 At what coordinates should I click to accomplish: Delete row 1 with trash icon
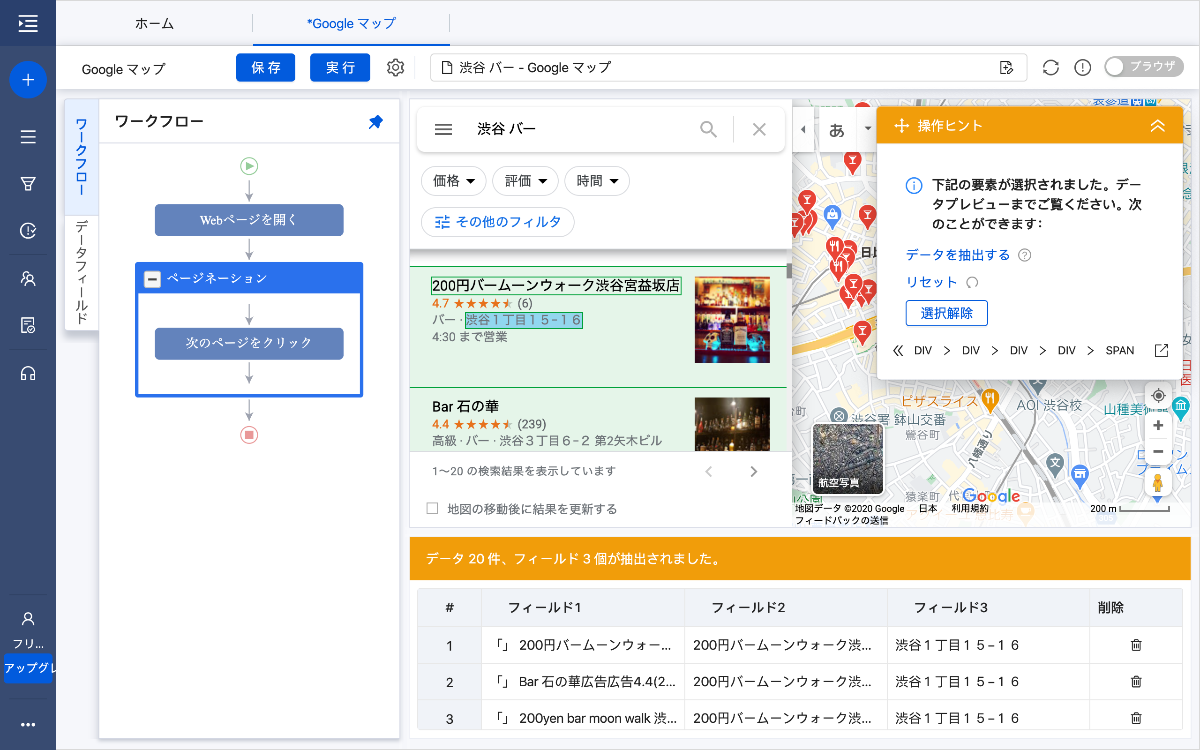tap(1136, 645)
